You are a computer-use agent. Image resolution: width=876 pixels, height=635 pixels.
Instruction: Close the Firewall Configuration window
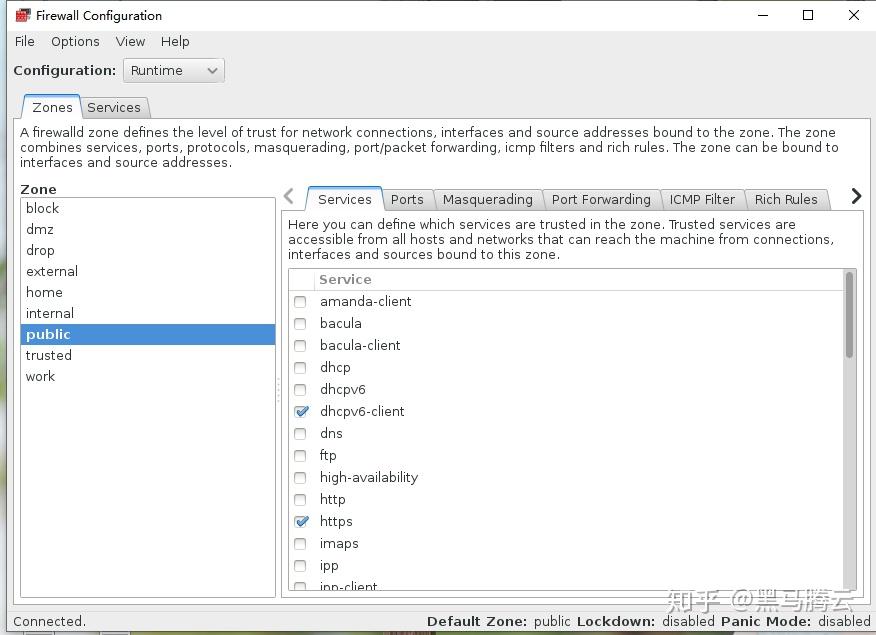pyautogui.click(x=854, y=15)
